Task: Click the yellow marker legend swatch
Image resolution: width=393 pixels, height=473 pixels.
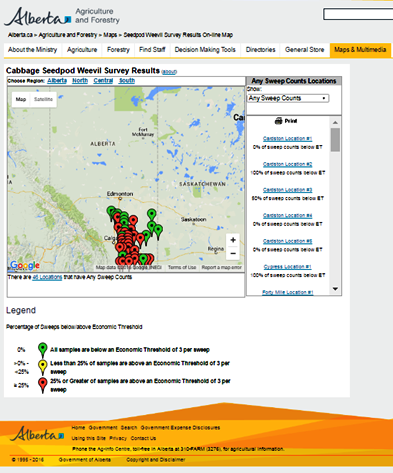Action: pyautogui.click(x=42, y=367)
